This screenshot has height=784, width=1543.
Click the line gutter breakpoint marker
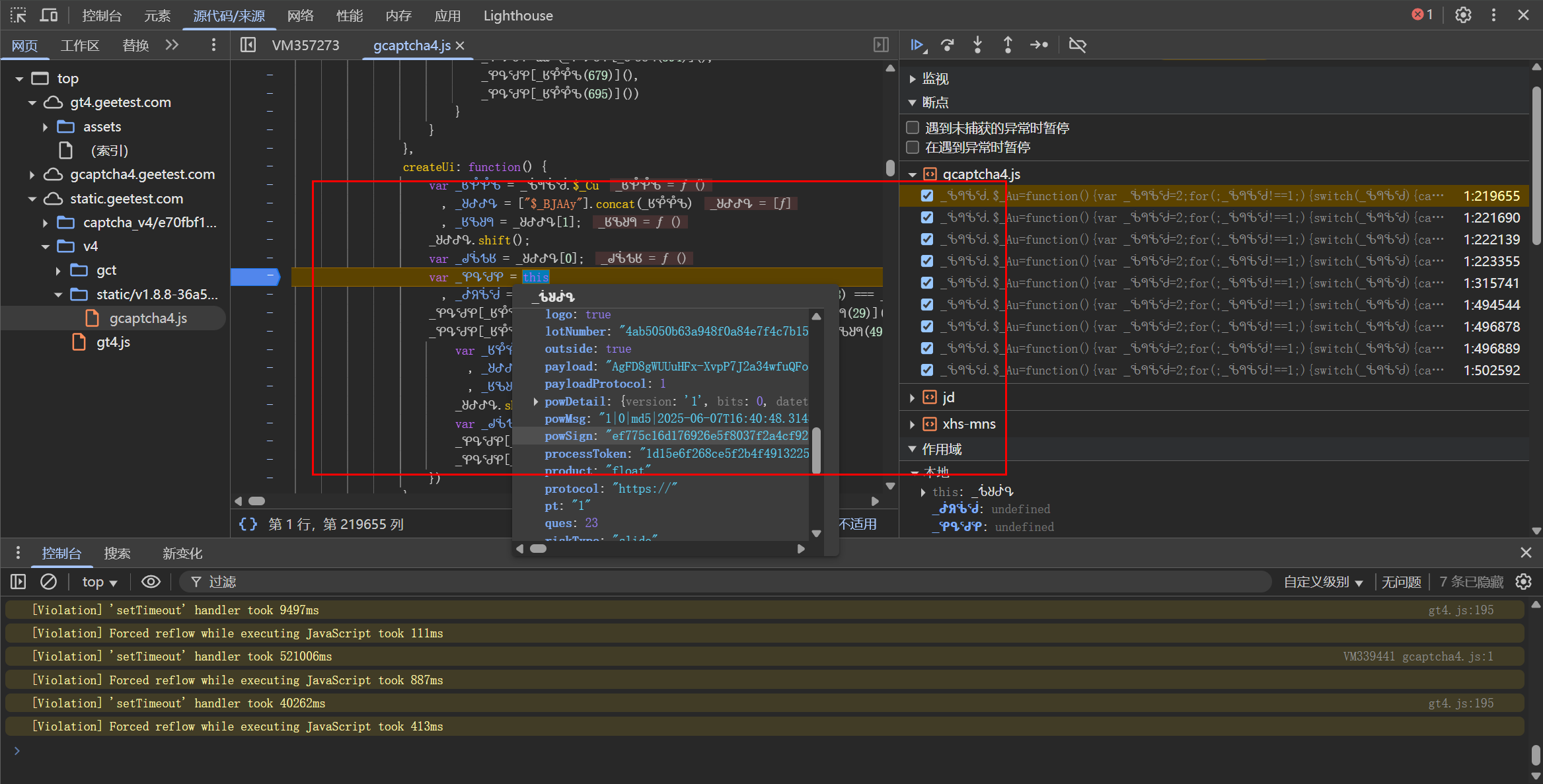coord(256,277)
